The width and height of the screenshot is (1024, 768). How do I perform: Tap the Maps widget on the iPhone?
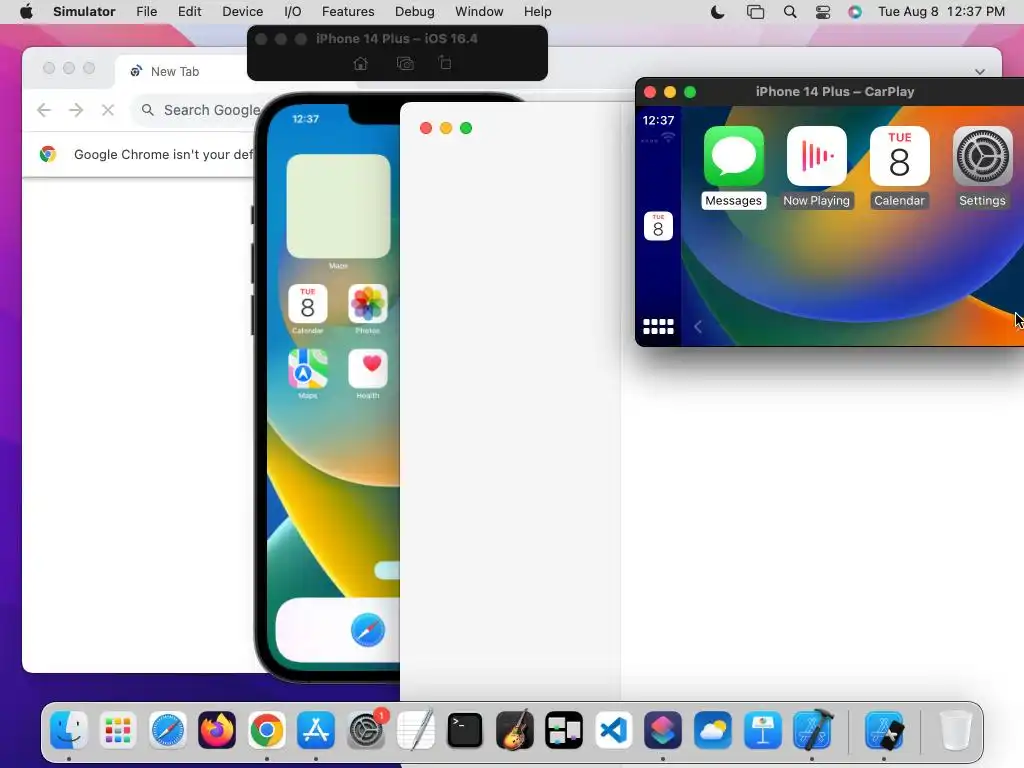[338, 206]
